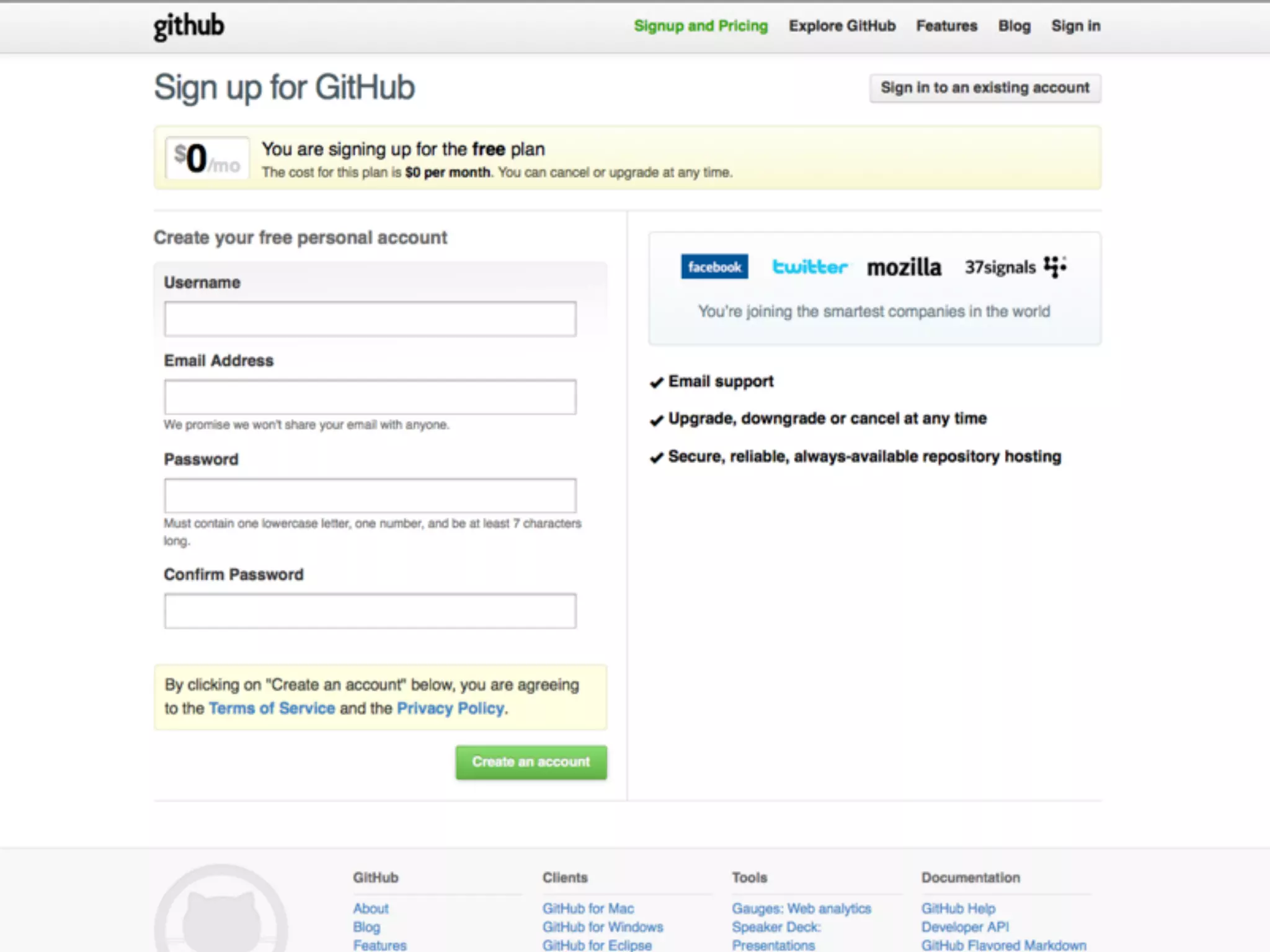Viewport: 1270px width, 952px height.
Task: Click the $0/mo price badge
Action: pos(207,159)
